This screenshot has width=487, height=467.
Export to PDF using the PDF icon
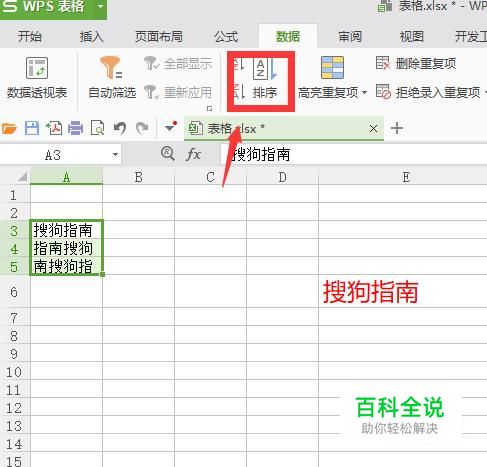[54, 128]
